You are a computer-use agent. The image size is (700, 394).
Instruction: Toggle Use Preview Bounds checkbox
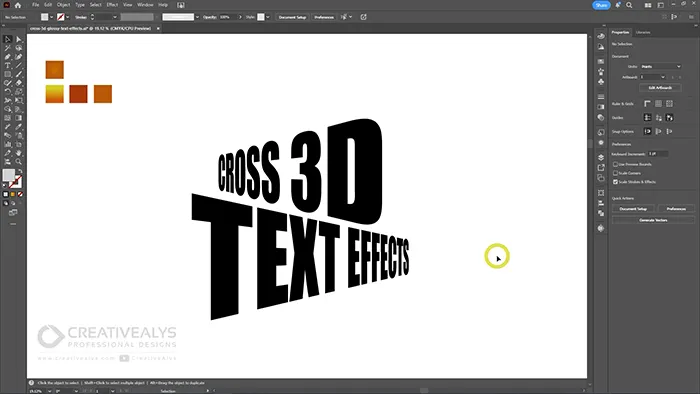point(615,164)
